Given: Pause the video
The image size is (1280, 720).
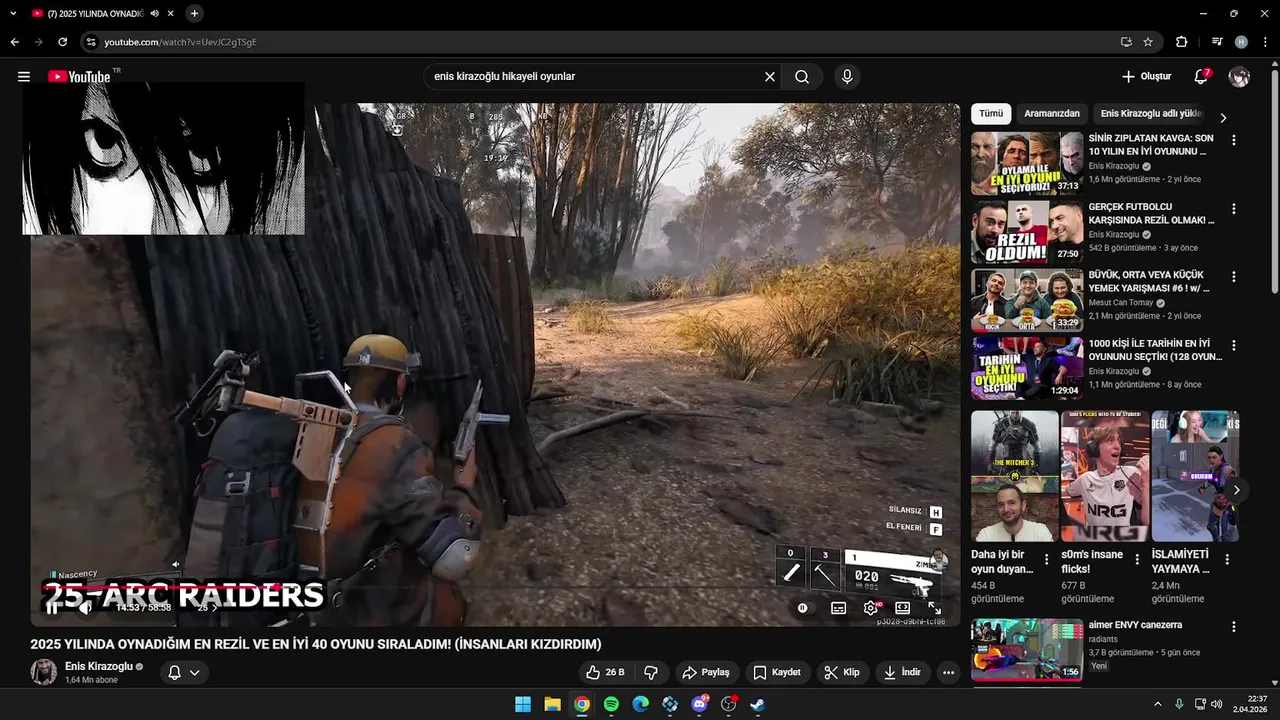Looking at the screenshot, I should tap(52, 607).
